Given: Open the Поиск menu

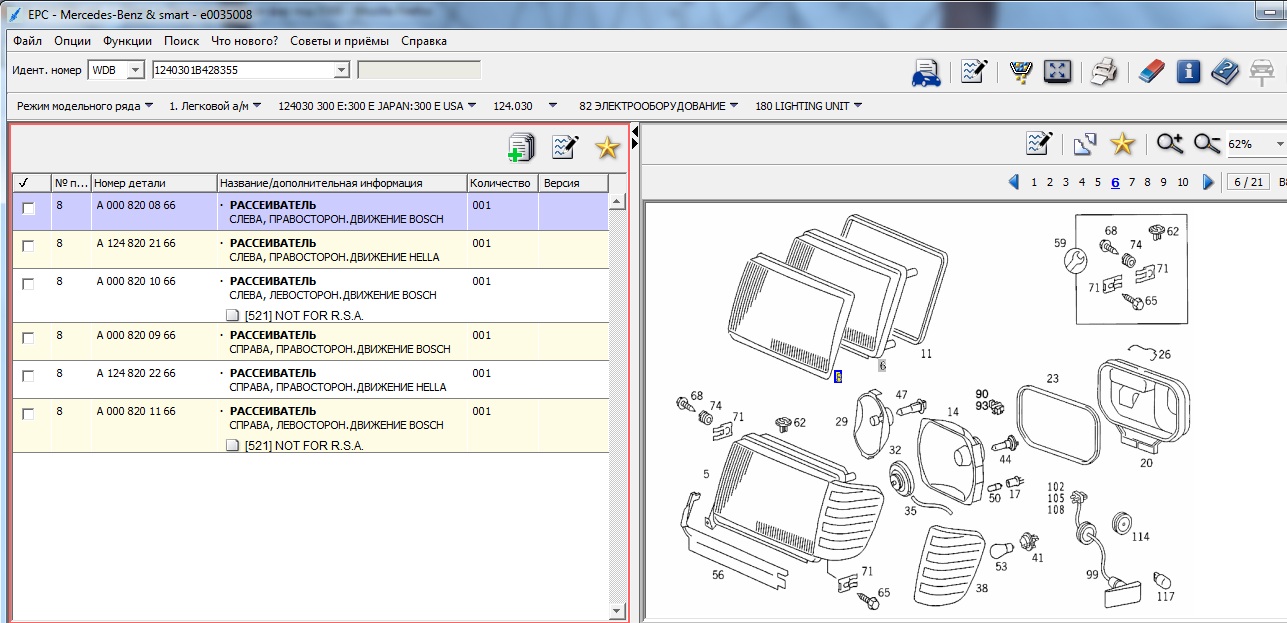Looking at the screenshot, I should 181,41.
